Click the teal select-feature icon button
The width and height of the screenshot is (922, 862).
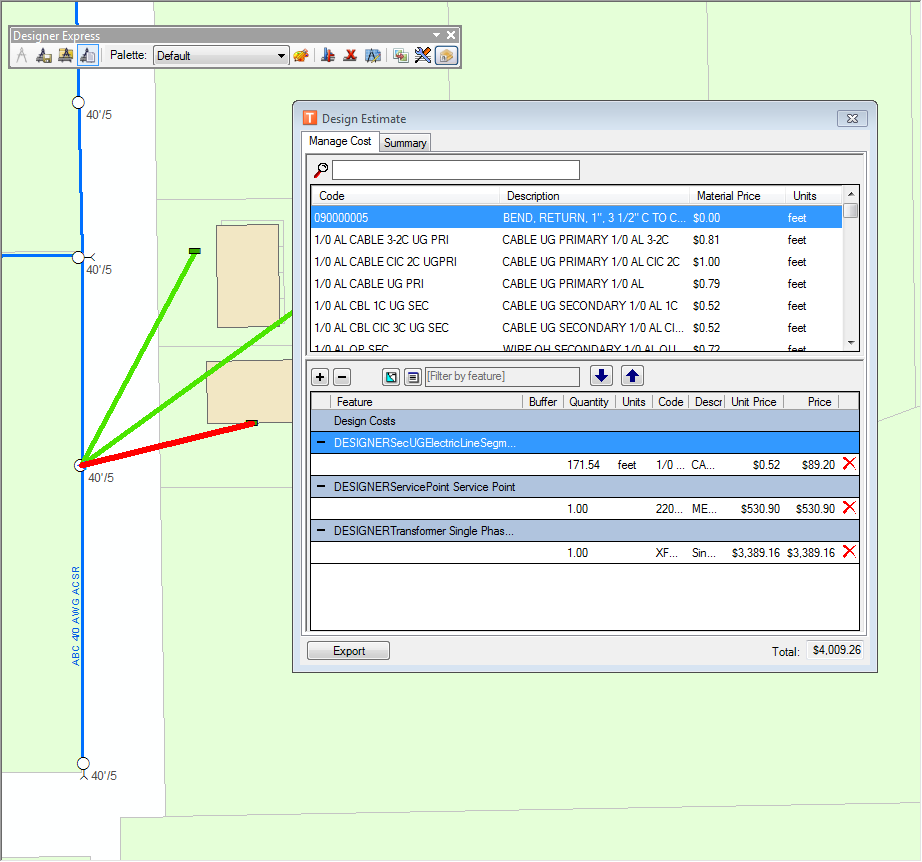391,377
